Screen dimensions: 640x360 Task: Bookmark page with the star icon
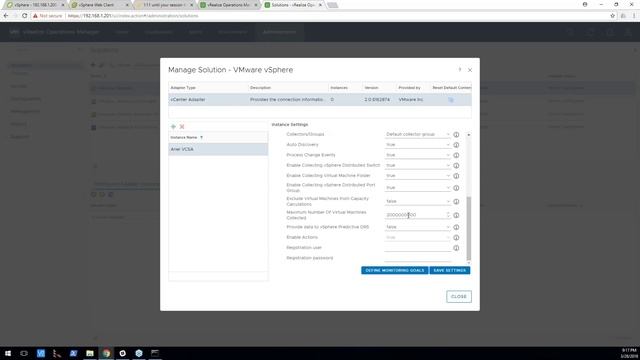pos(612,16)
